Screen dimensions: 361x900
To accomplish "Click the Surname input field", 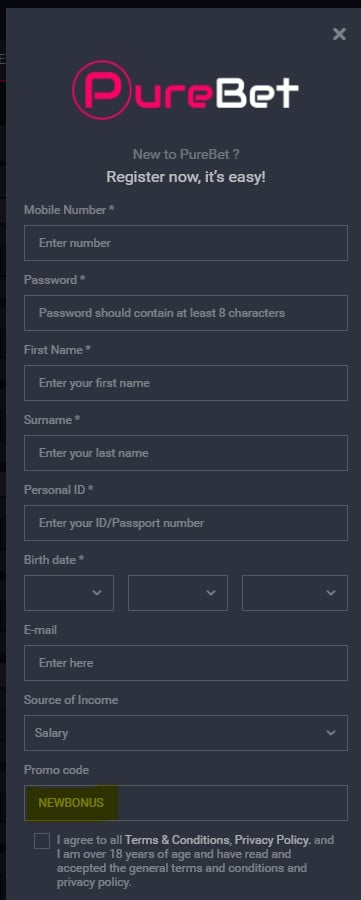I will click(x=186, y=453).
